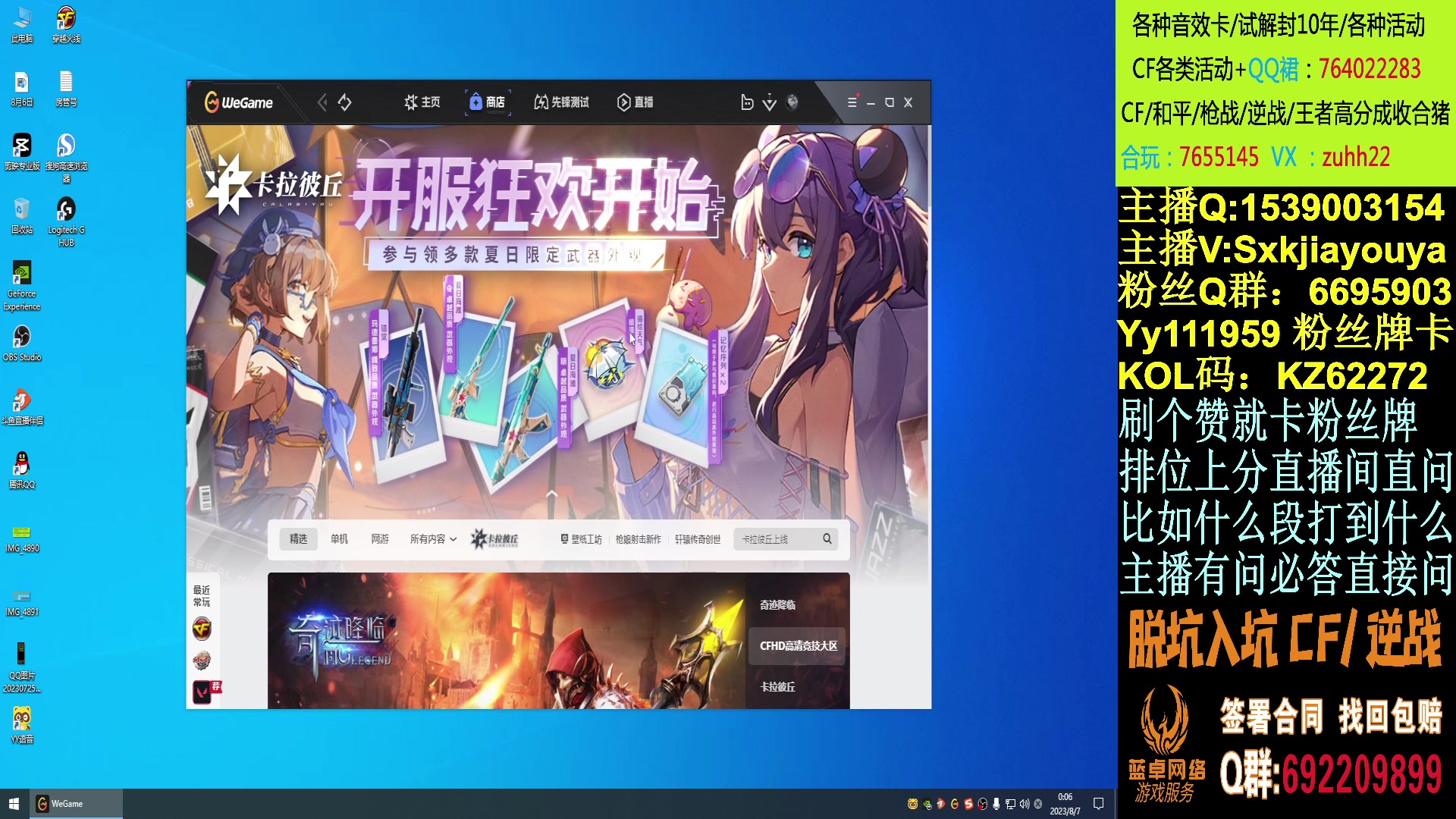Launch 腾讯QQ from the desktop

click(x=22, y=470)
